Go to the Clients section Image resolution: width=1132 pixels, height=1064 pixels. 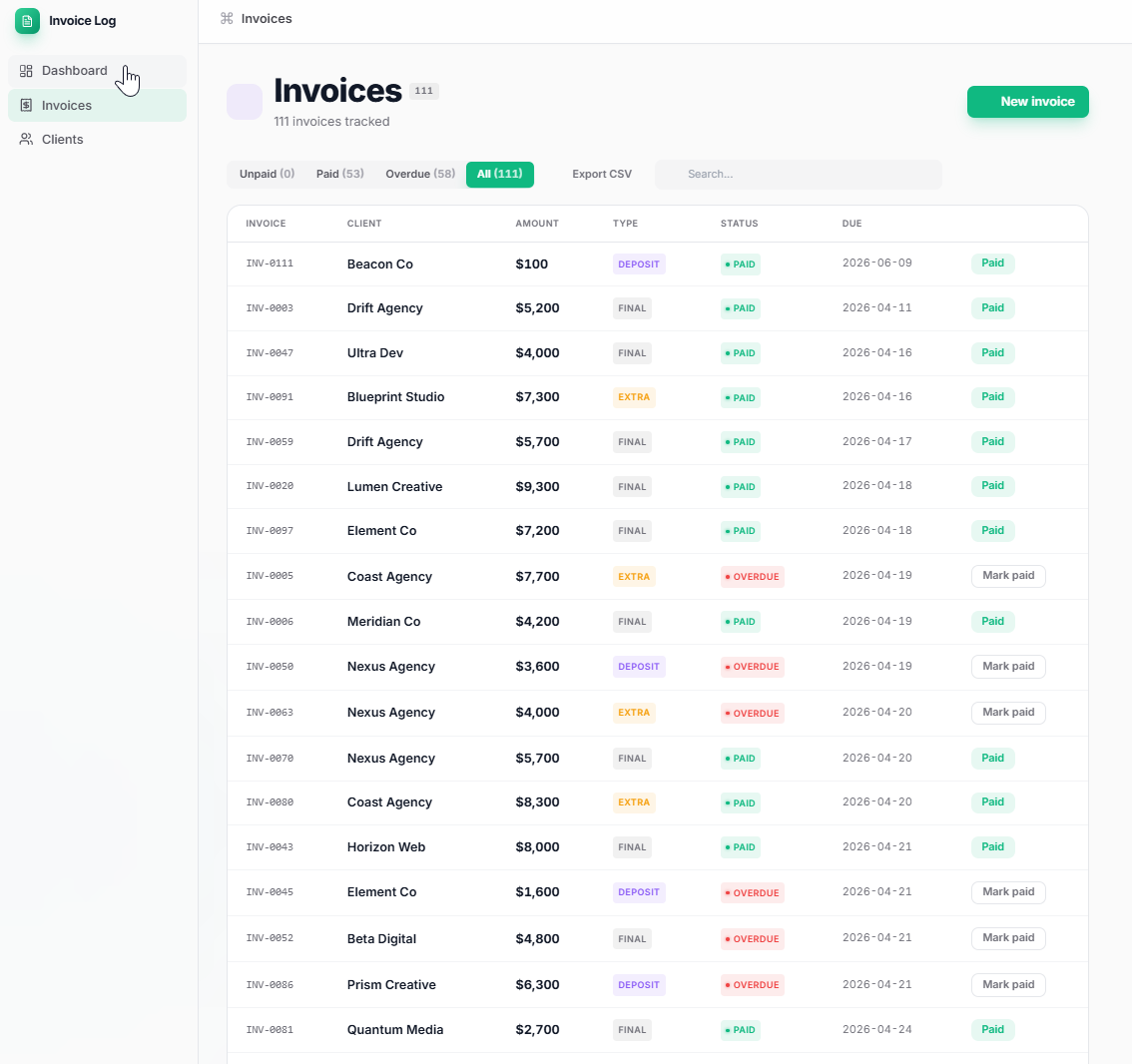click(98, 140)
